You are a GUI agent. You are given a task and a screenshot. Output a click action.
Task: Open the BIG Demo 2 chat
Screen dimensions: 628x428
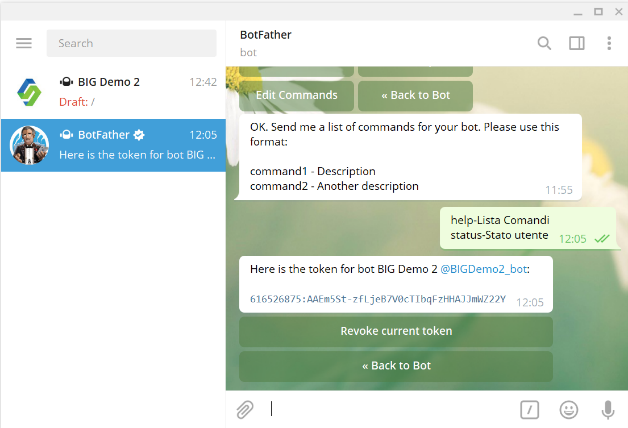pyautogui.click(x=113, y=92)
